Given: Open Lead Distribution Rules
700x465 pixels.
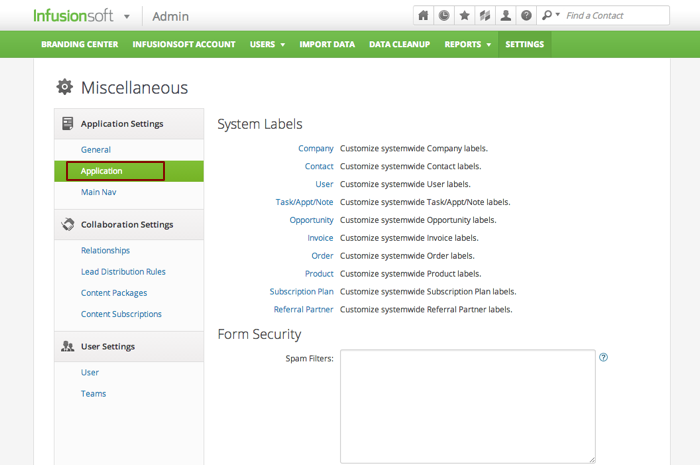Looking at the screenshot, I should click(123, 271).
